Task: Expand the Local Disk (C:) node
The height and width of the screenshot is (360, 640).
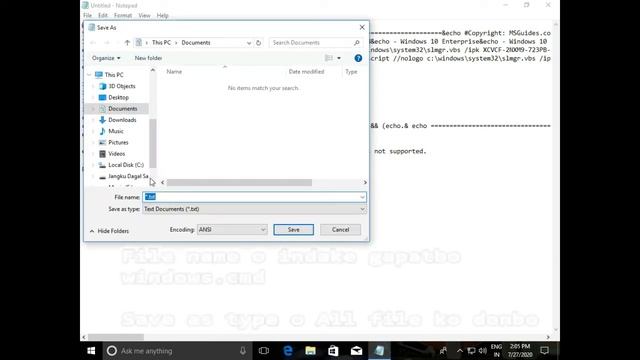Action: tap(93, 165)
